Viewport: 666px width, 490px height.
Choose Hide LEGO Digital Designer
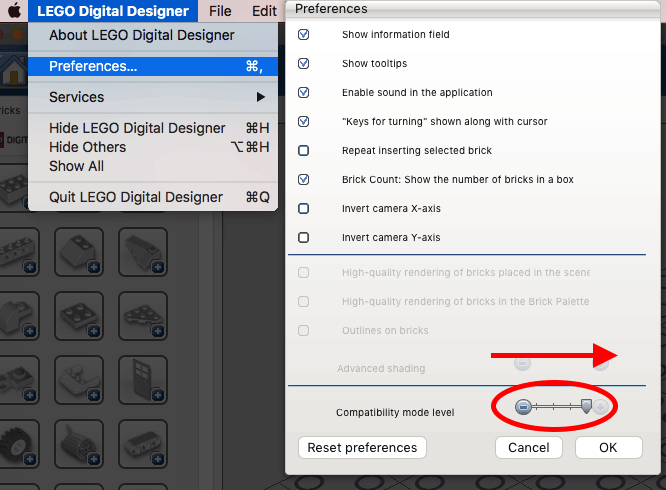(x=153, y=128)
